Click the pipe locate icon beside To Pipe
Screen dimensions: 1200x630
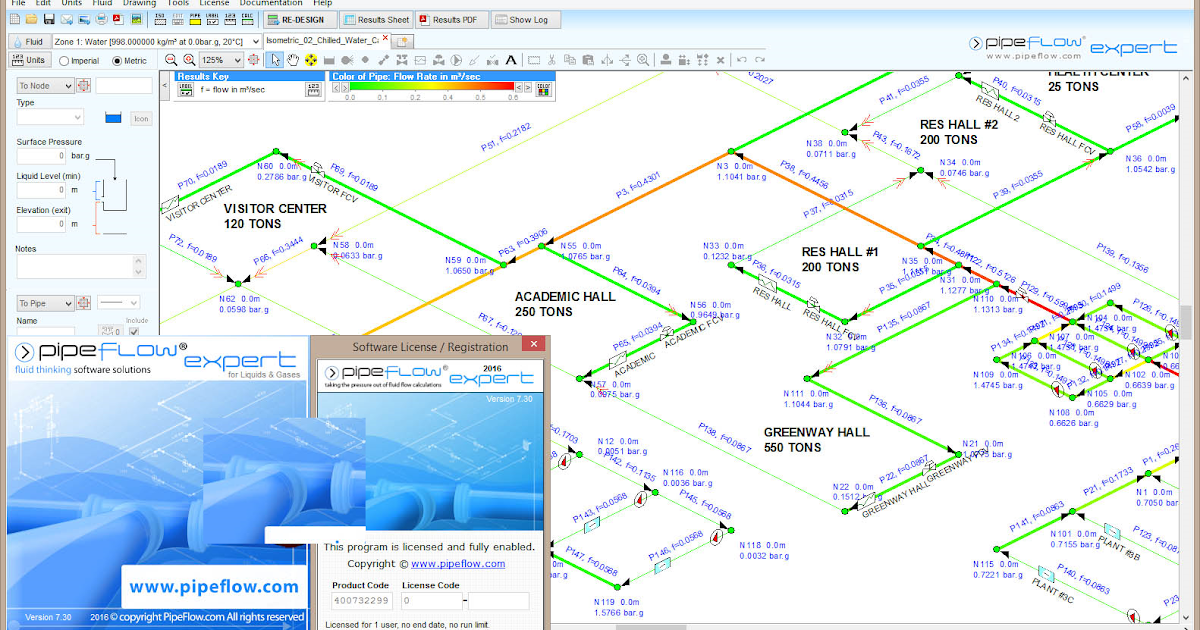pyautogui.click(x=83, y=303)
